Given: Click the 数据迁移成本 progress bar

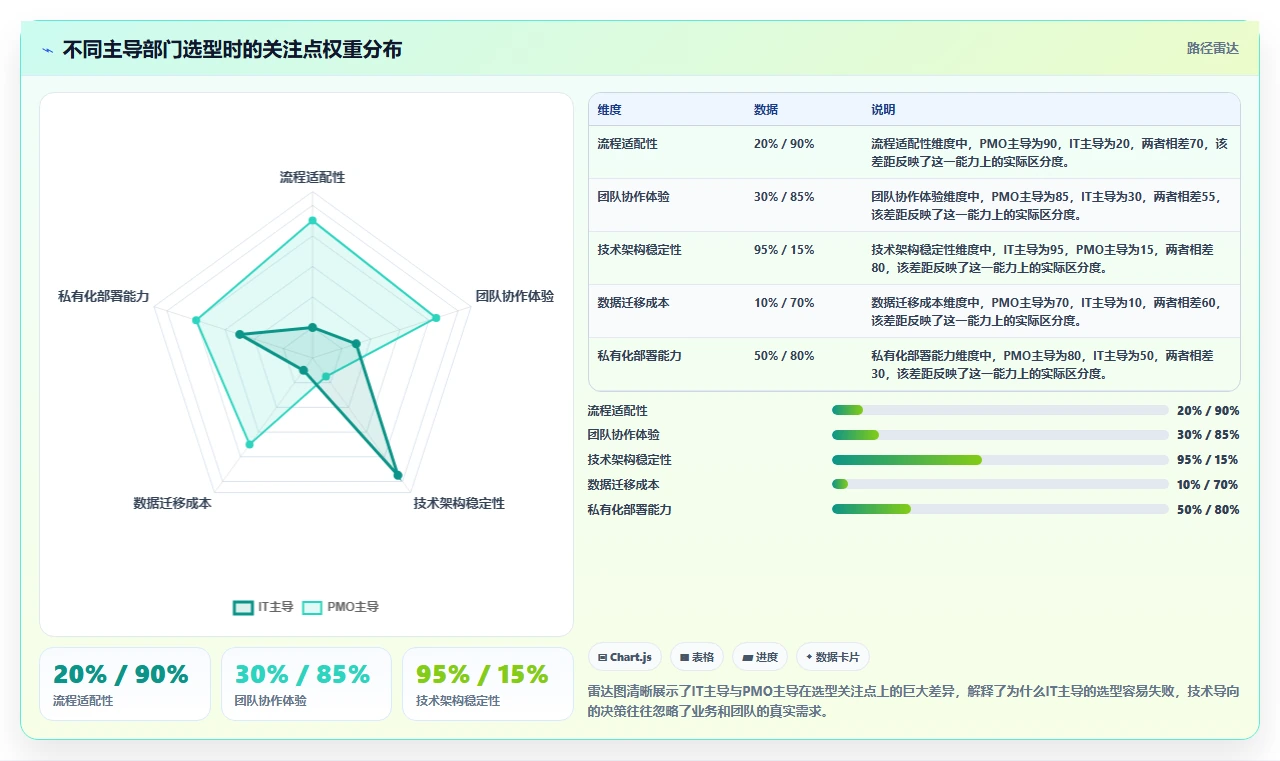Looking at the screenshot, I should point(1000,484).
